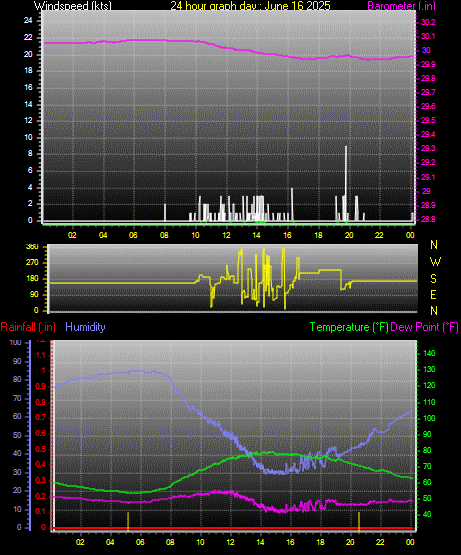Click the E compass direction label
This screenshot has width=461, height=555.
[x=433, y=294]
